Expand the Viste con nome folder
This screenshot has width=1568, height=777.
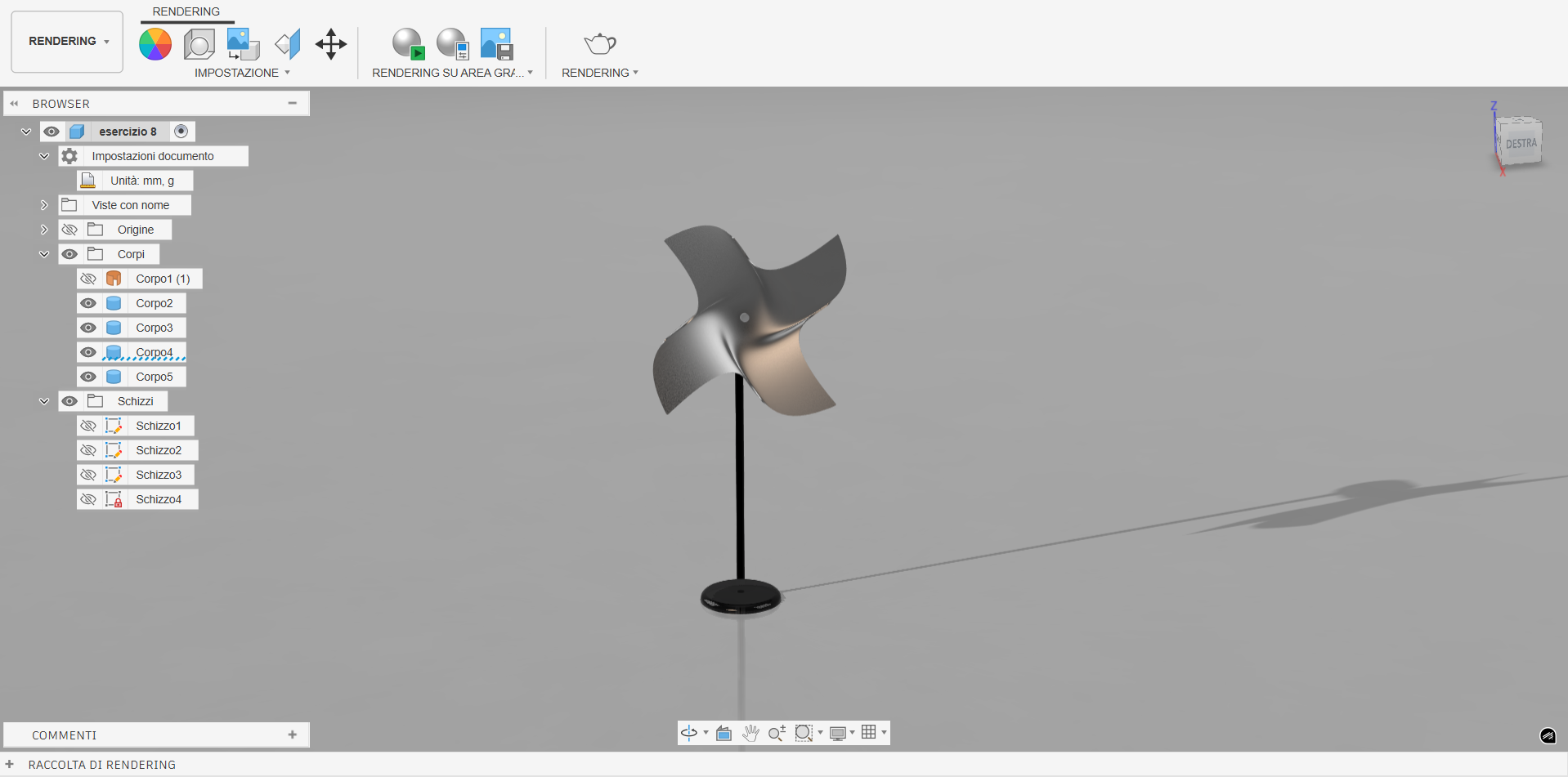click(44, 205)
